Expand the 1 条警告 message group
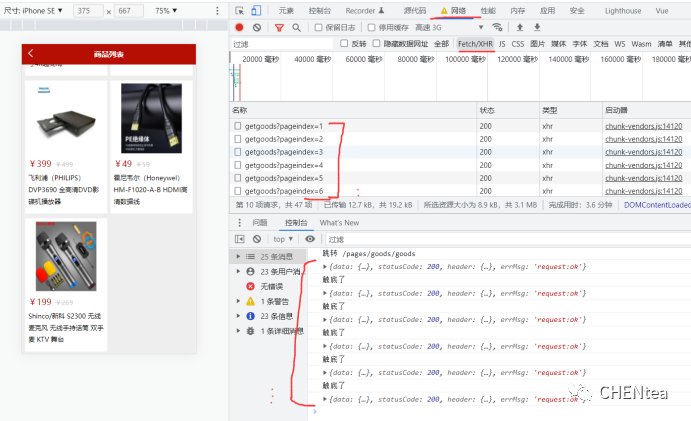691x421 pixels. tap(270, 301)
